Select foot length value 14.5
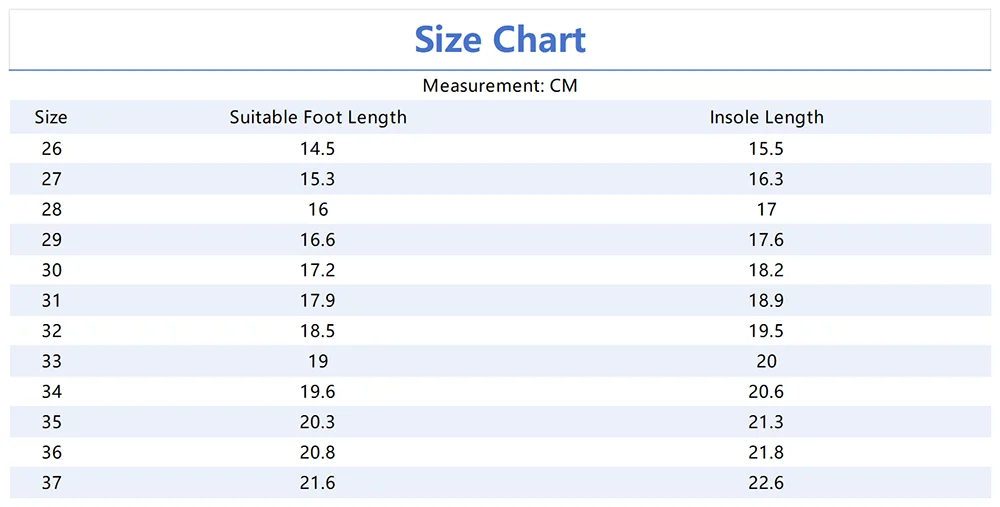The width and height of the screenshot is (1000, 507). (x=318, y=149)
